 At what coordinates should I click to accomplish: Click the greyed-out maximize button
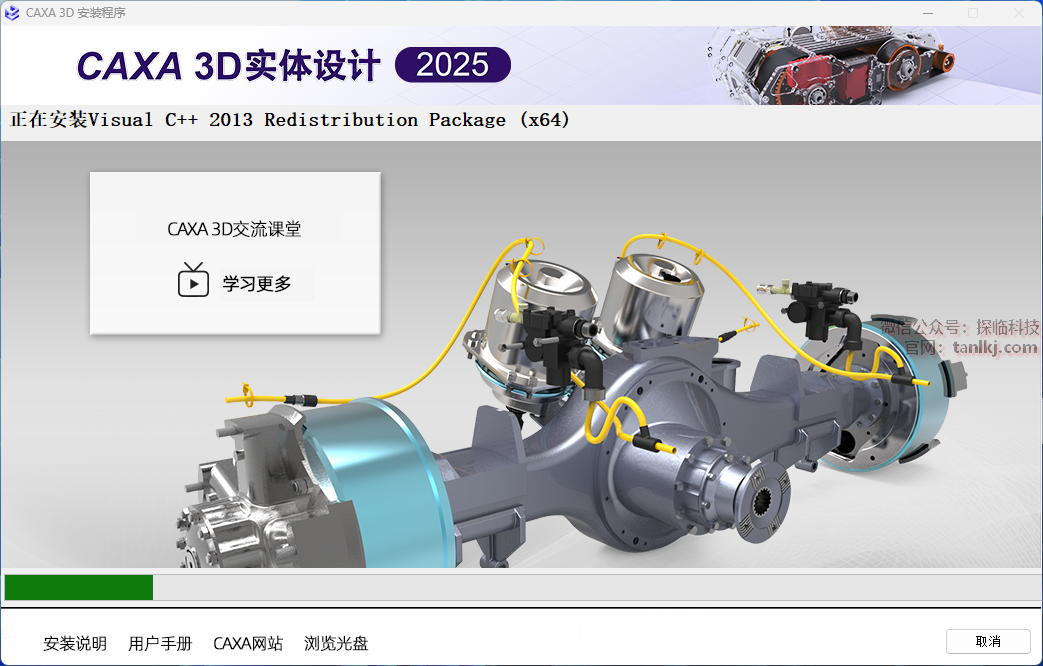pyautogui.click(x=972, y=13)
